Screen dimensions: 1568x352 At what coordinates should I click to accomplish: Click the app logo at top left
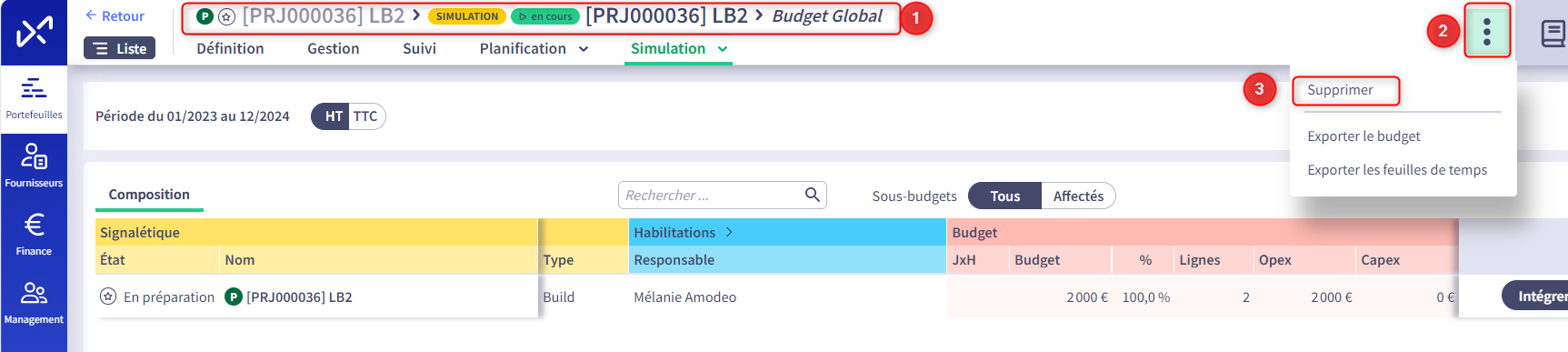coord(35,33)
